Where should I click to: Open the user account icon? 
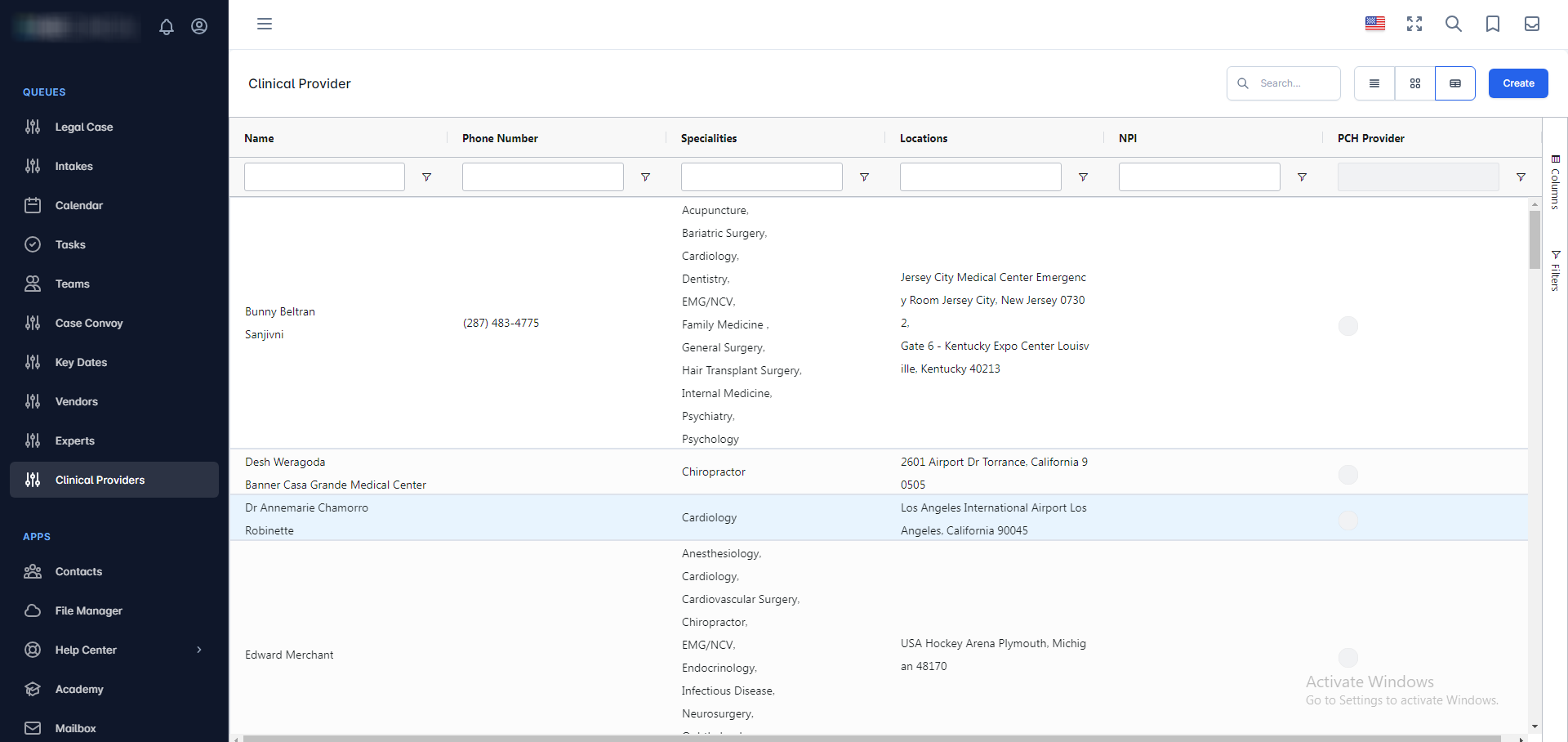click(x=199, y=26)
